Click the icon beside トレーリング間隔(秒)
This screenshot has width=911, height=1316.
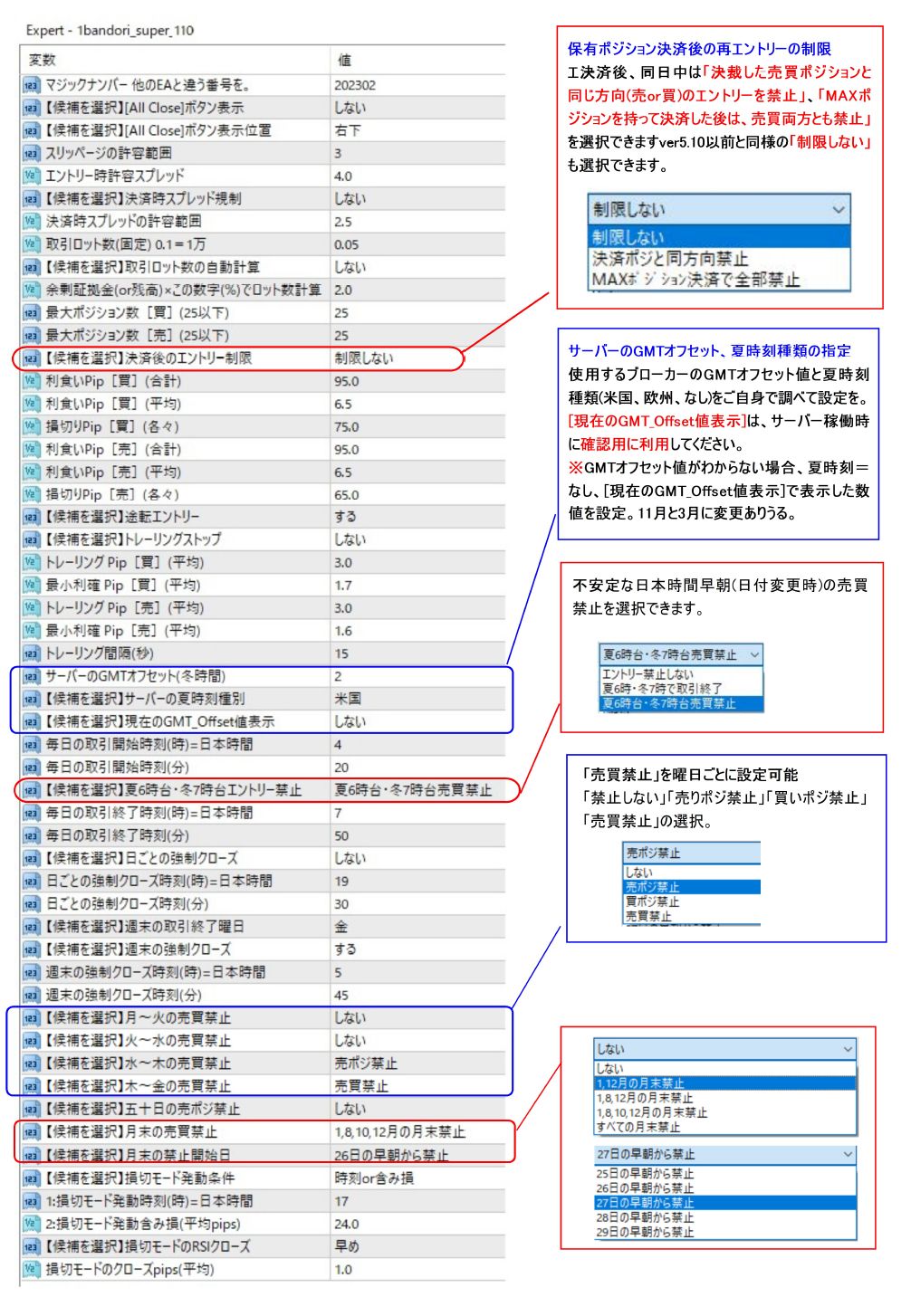tap(31, 653)
